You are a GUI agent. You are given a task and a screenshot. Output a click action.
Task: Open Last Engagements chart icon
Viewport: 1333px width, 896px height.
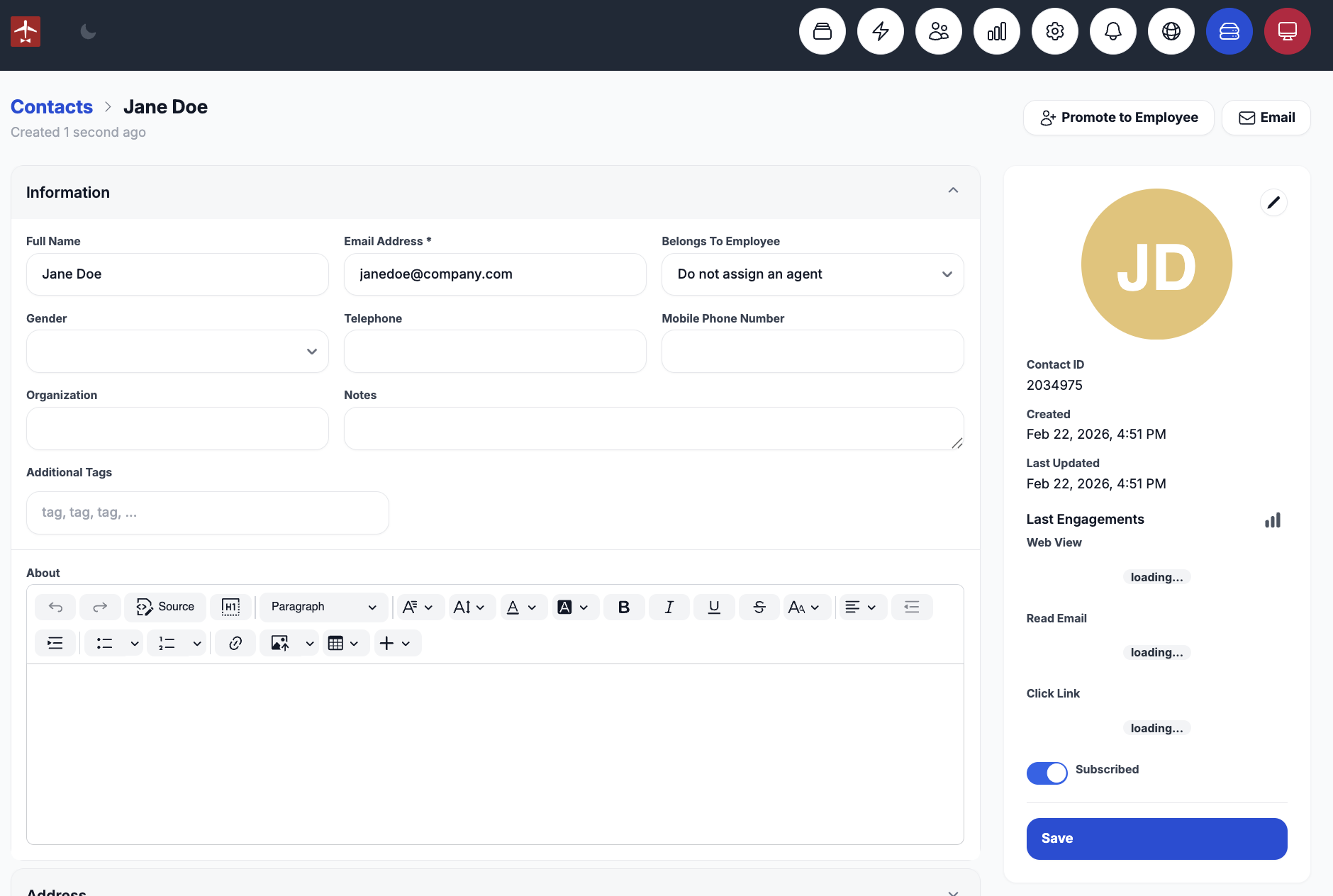click(x=1272, y=520)
